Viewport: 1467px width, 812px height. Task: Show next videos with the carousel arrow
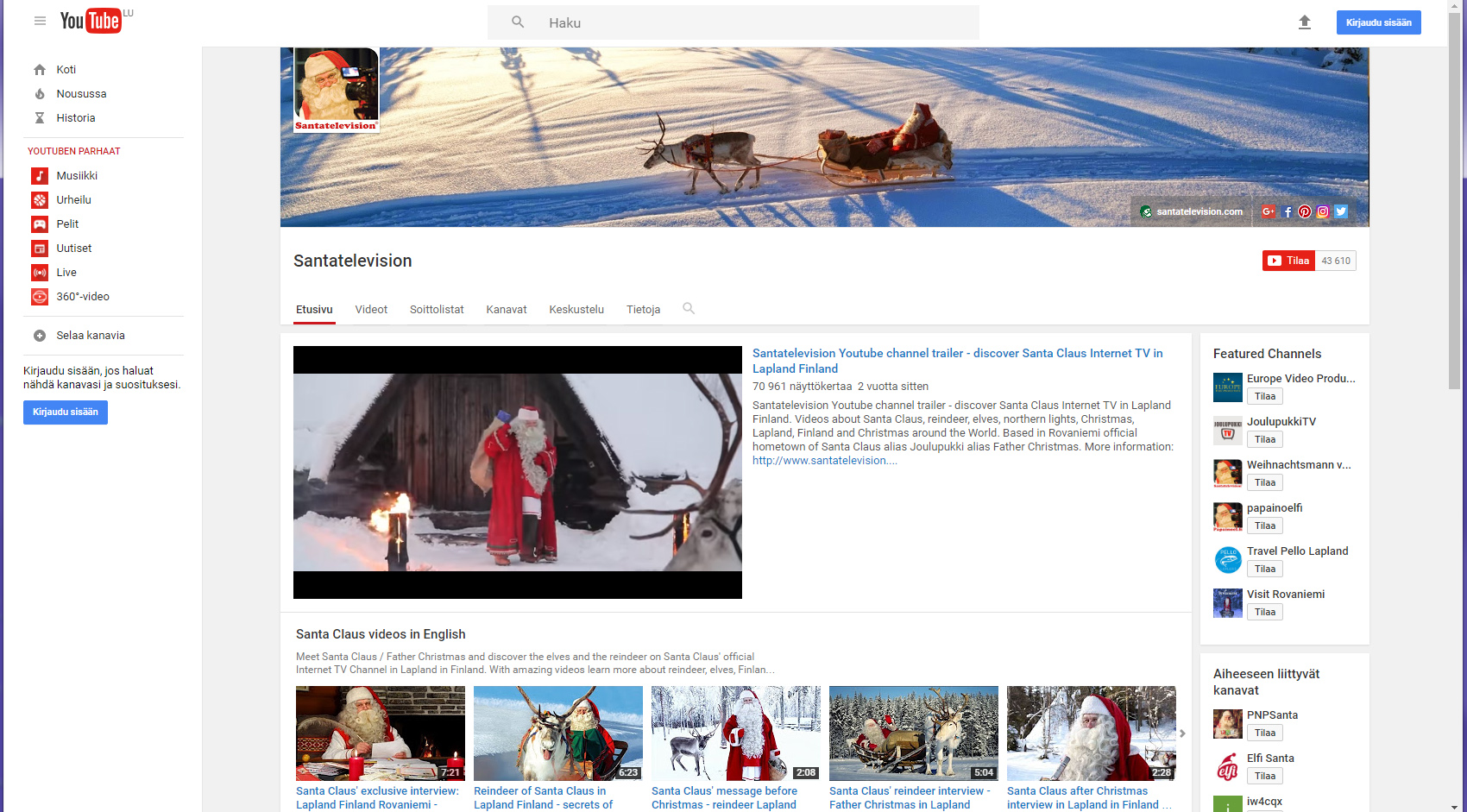click(x=1182, y=733)
